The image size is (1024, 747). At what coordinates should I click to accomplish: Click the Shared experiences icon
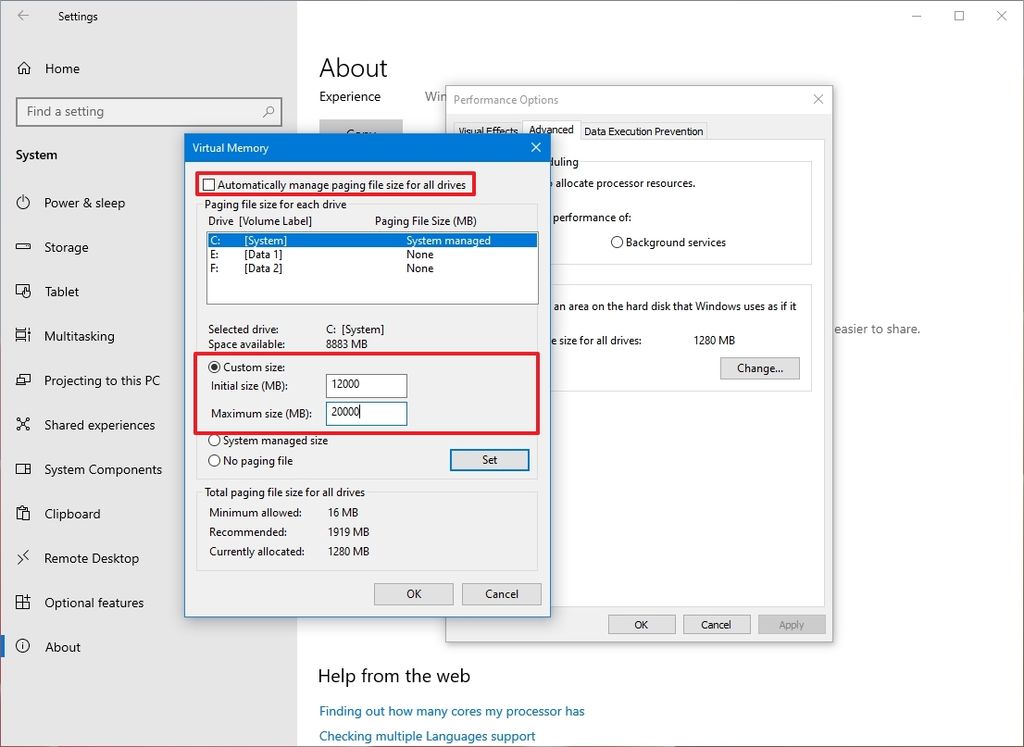point(24,425)
